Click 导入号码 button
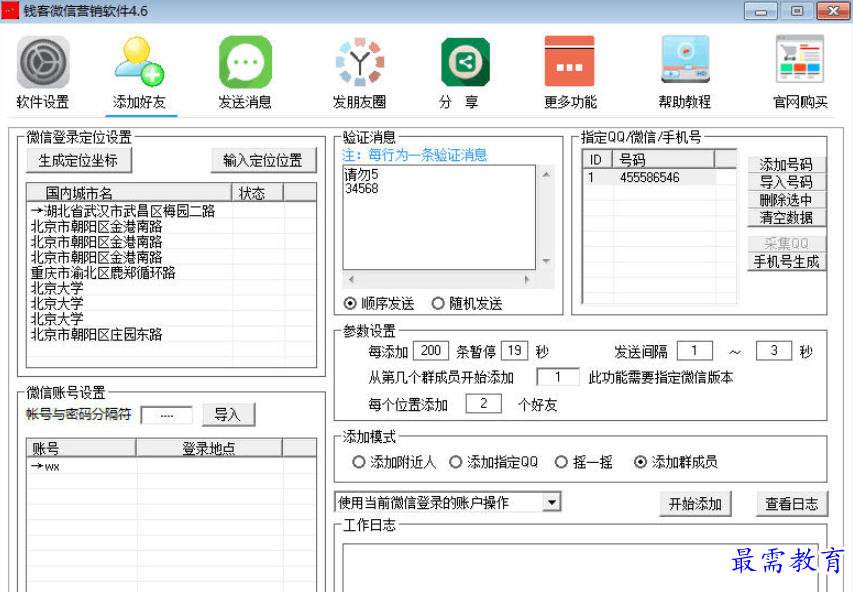Viewport: 853px width, 592px height. pos(786,182)
